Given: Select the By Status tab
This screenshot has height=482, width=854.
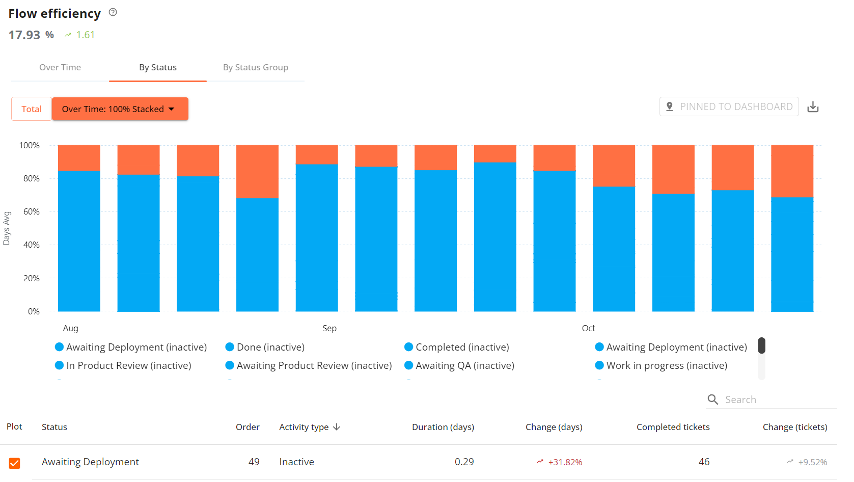Looking at the screenshot, I should click(x=157, y=68).
